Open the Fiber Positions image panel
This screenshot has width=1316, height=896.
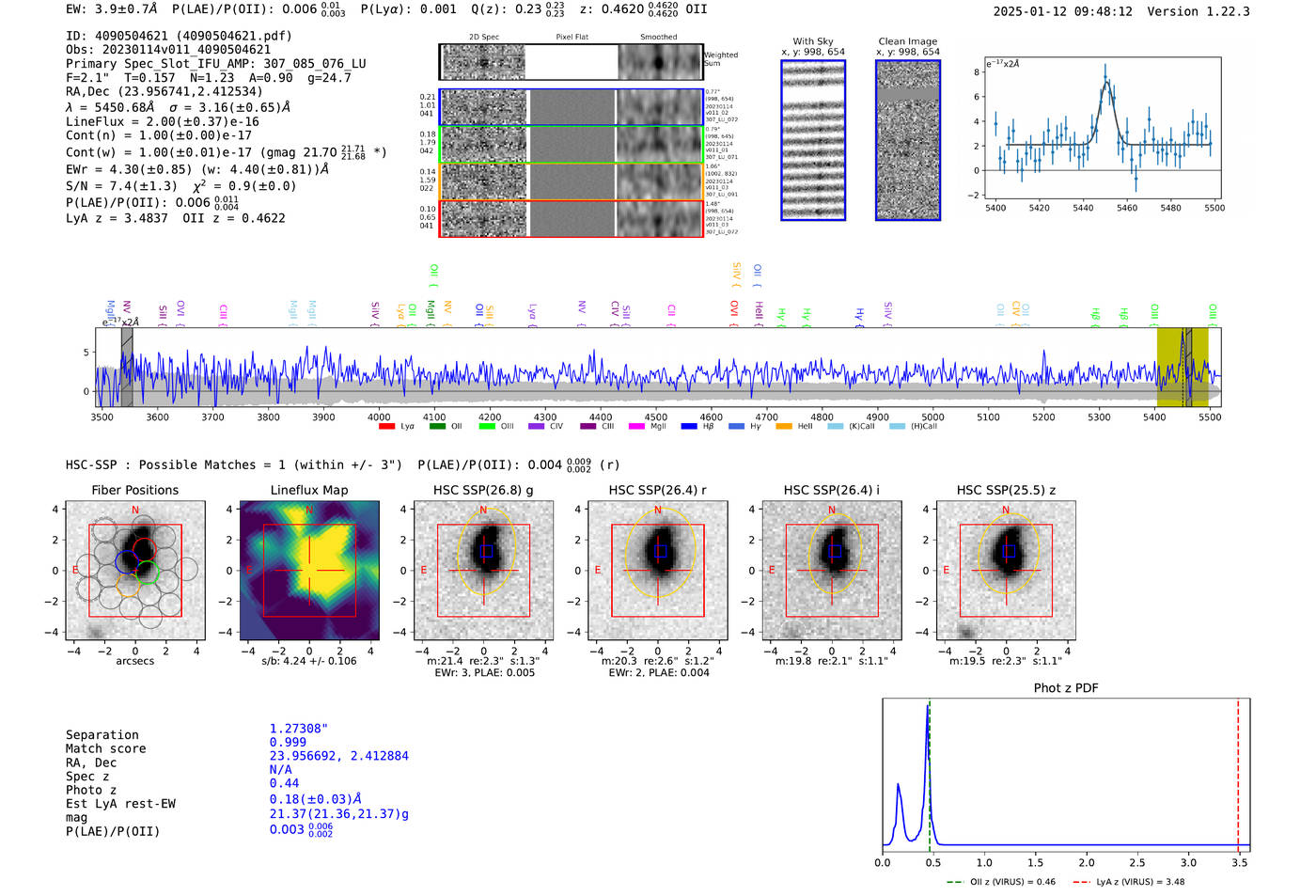point(135,570)
